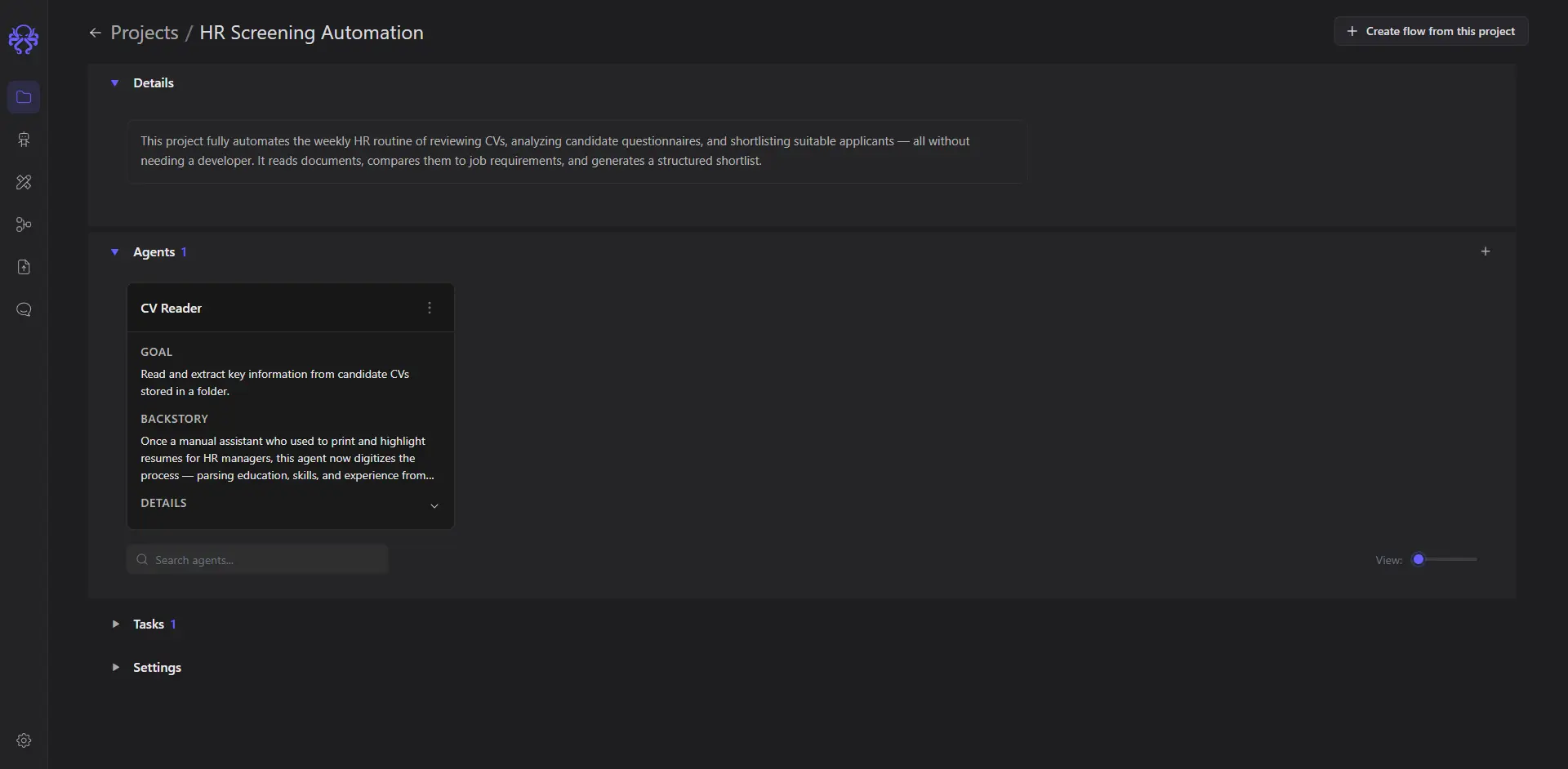The image size is (1568, 769).
Task: Click the octopus logo in the sidebar
Action: [x=24, y=38]
